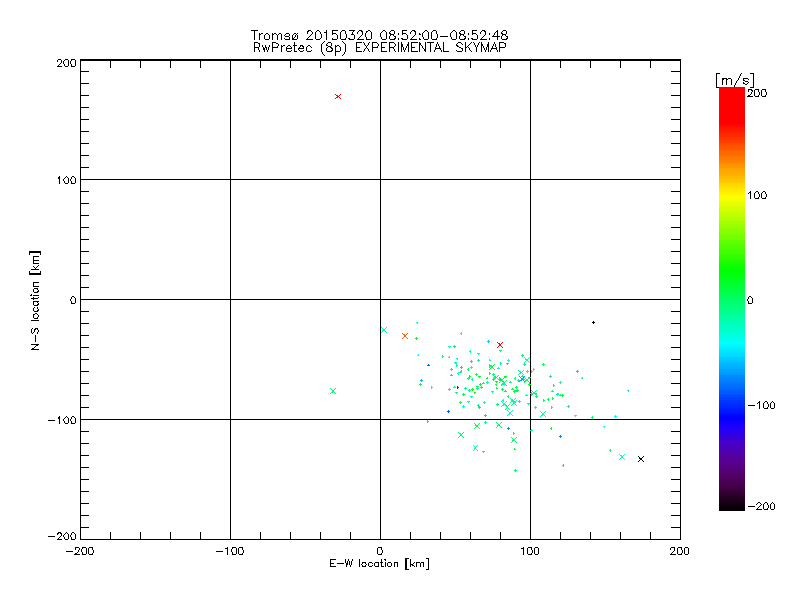Select the "N-S location [km]" axis label
This screenshot has width=800, height=600.
[x=35, y=301]
